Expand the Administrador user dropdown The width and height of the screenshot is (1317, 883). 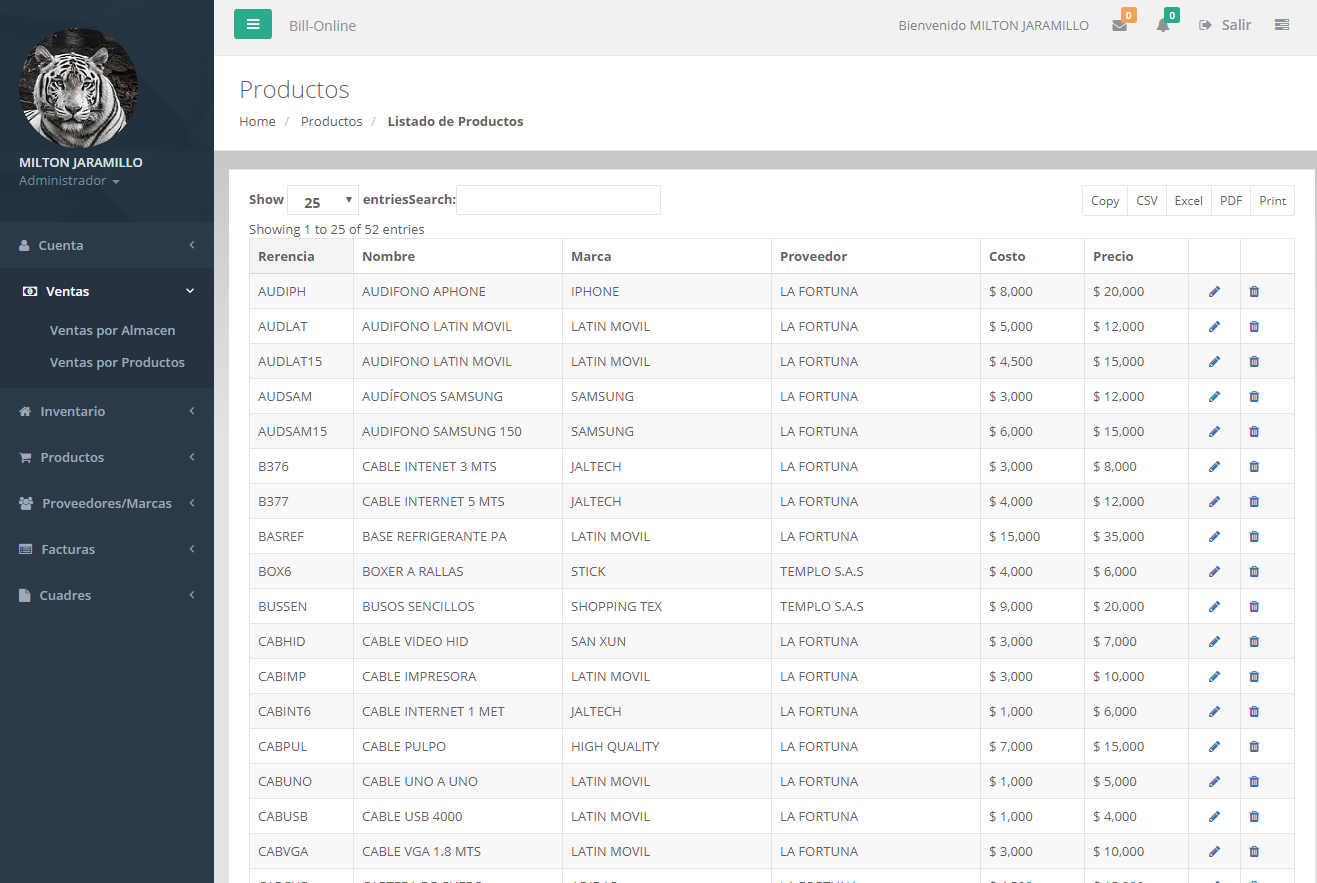click(69, 181)
